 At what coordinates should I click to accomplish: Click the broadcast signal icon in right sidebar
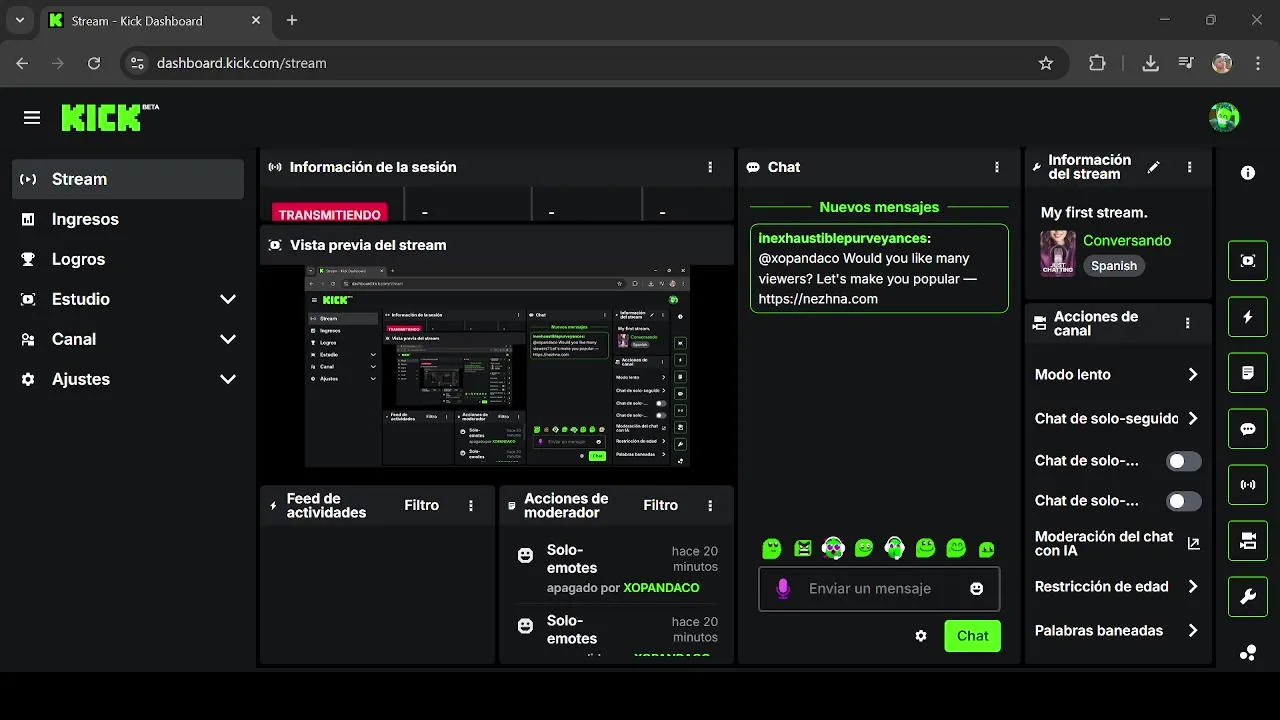click(x=1248, y=485)
